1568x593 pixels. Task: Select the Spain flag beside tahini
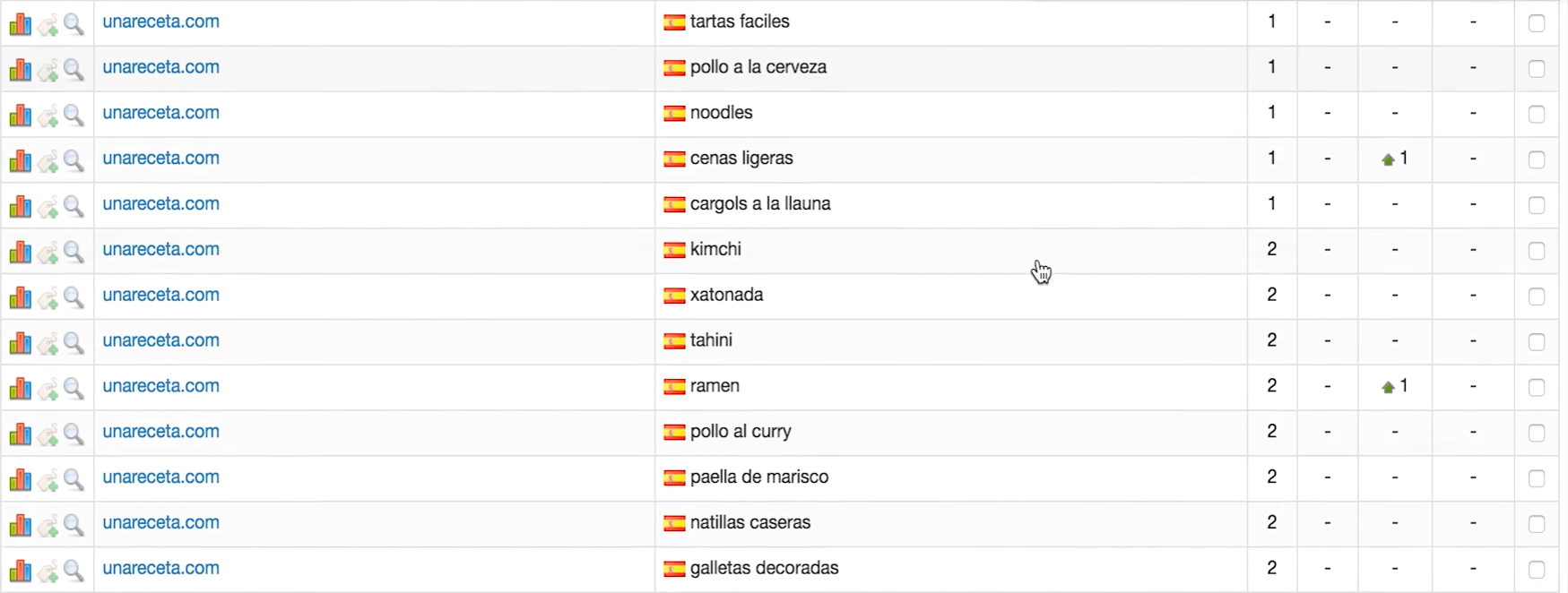[x=673, y=342]
